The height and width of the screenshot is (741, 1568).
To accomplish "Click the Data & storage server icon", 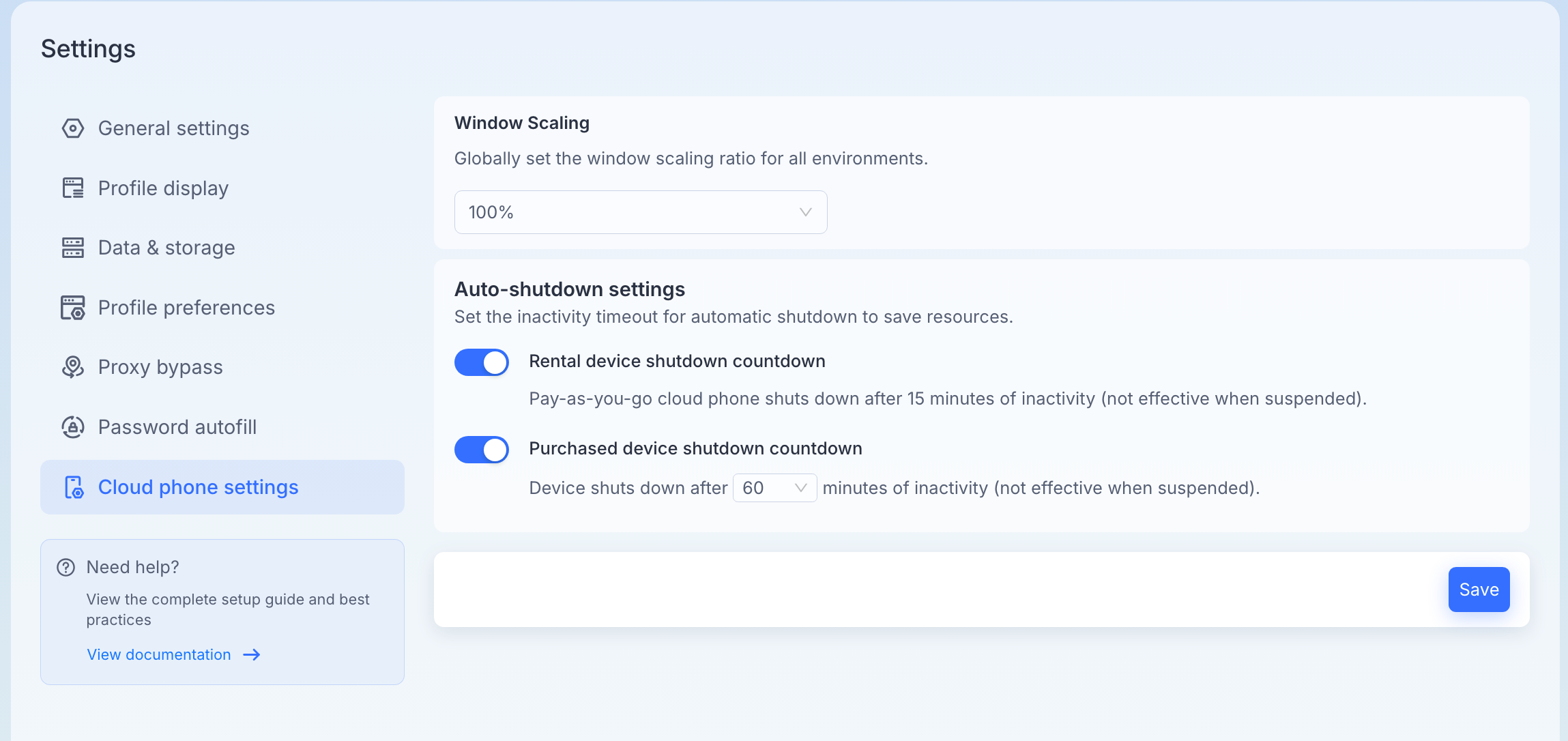I will (73, 248).
